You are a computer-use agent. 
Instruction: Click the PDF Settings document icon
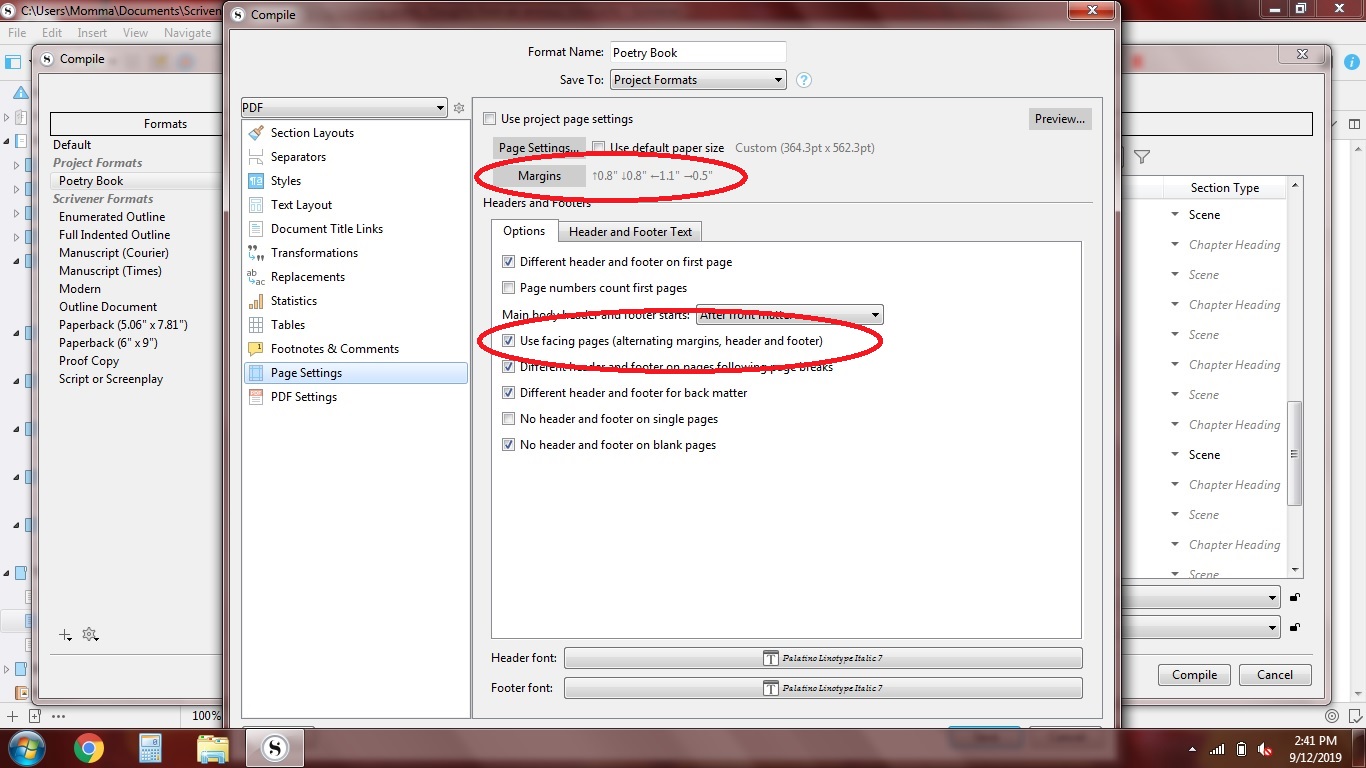pyautogui.click(x=255, y=397)
